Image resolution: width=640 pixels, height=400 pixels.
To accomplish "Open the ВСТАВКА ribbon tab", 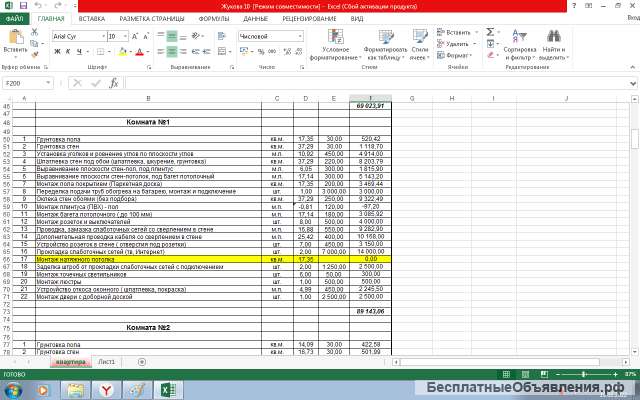I will tap(91, 18).
